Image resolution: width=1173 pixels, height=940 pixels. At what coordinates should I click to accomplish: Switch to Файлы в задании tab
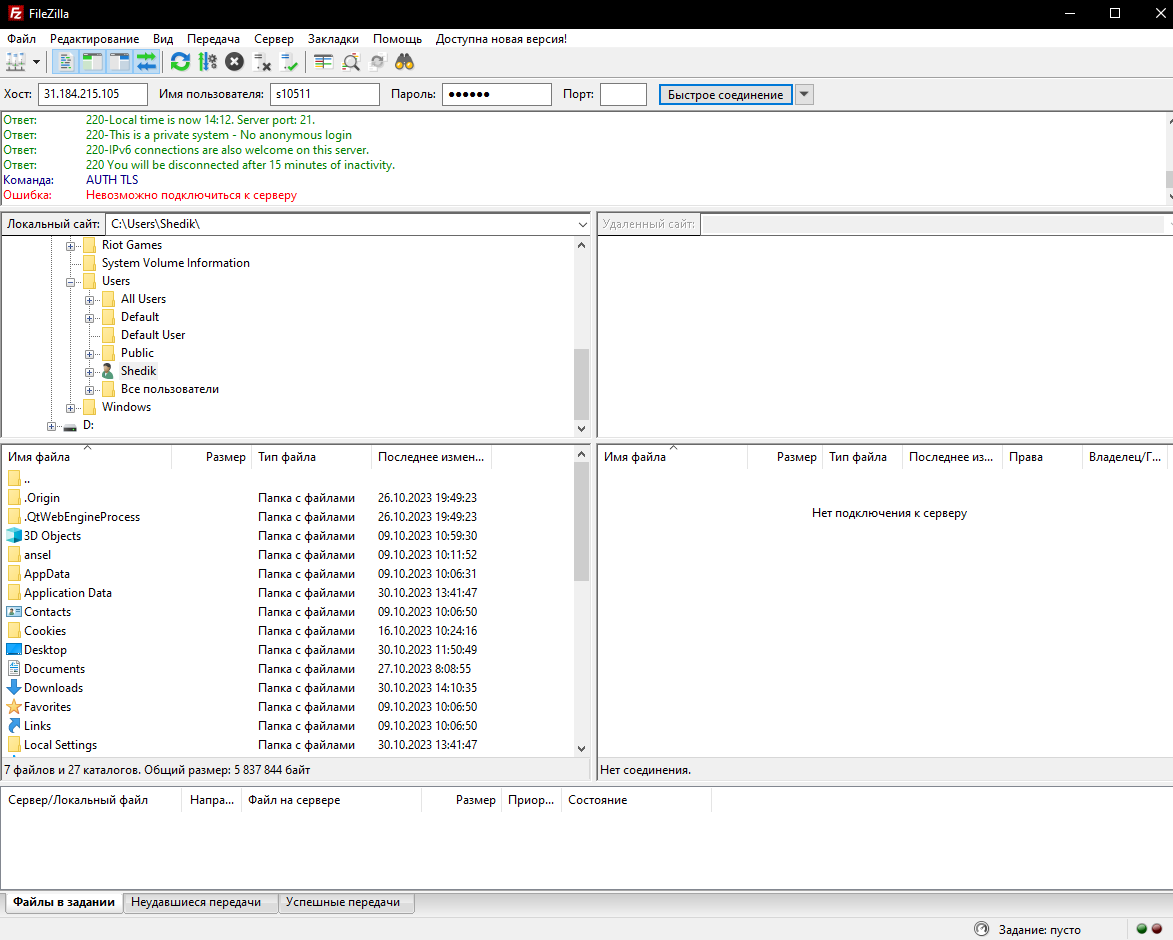(64, 903)
